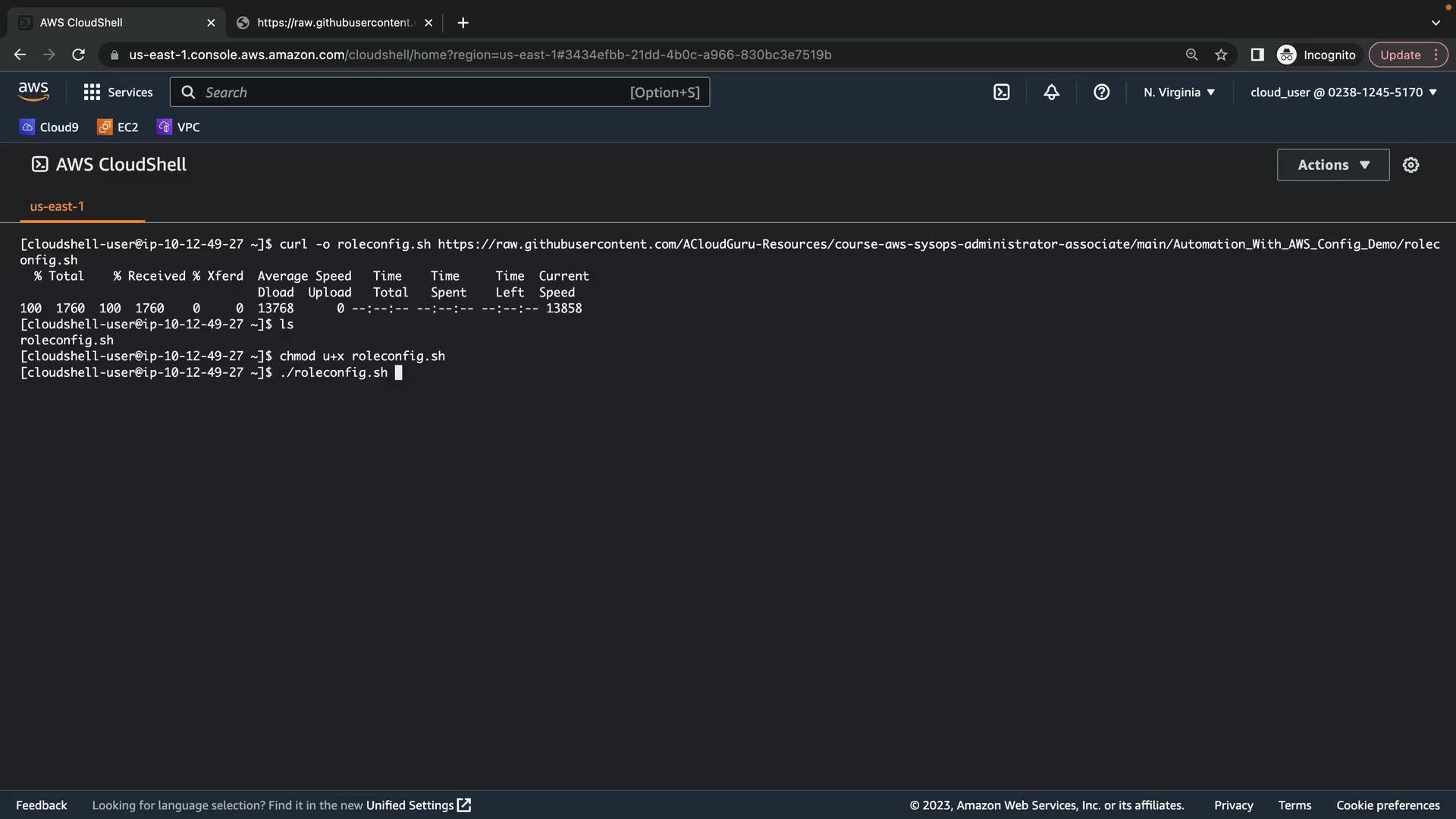Expand cloud_user account menu

coord(1343,93)
